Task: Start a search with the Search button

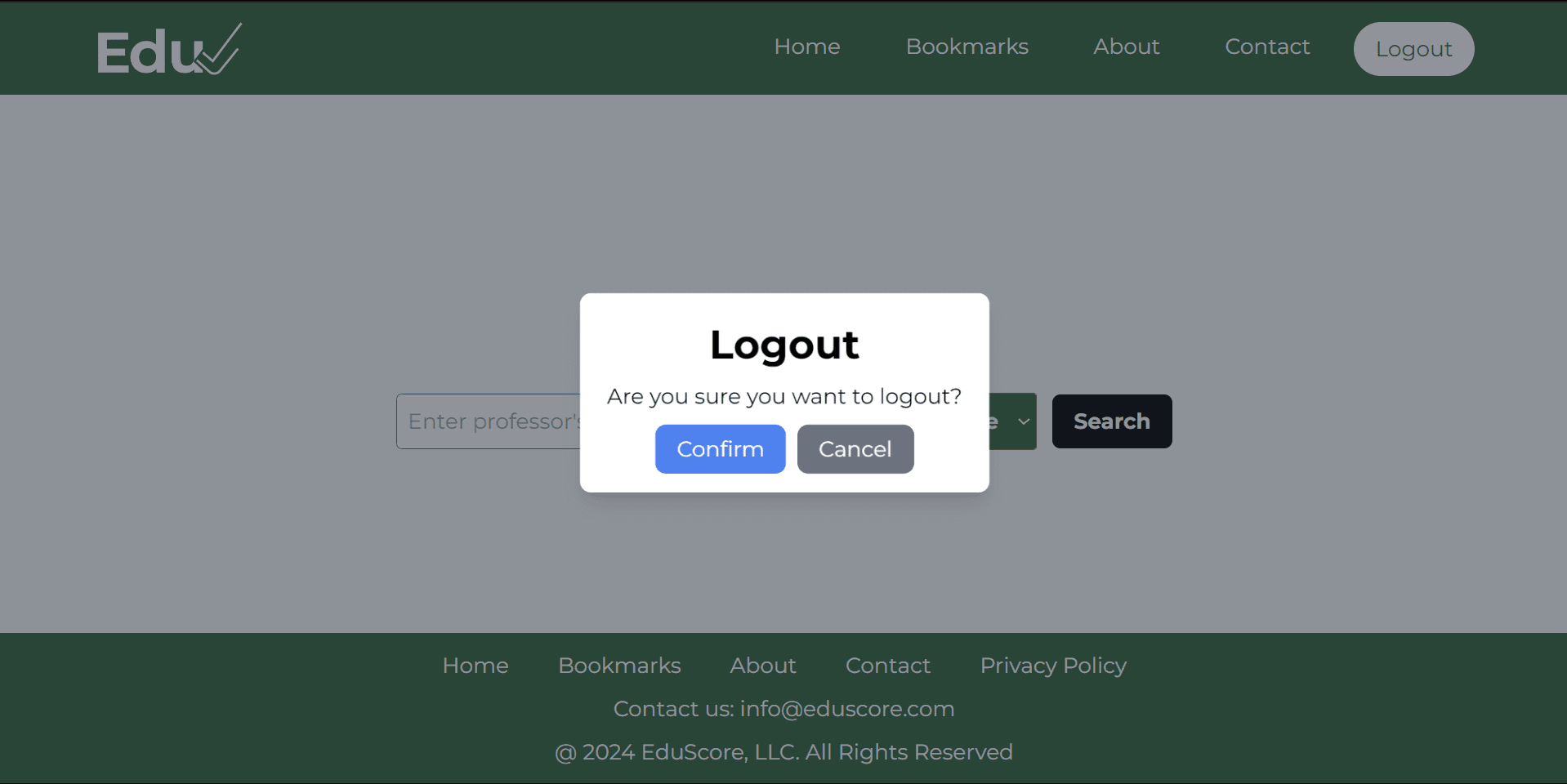Action: 1111,421
